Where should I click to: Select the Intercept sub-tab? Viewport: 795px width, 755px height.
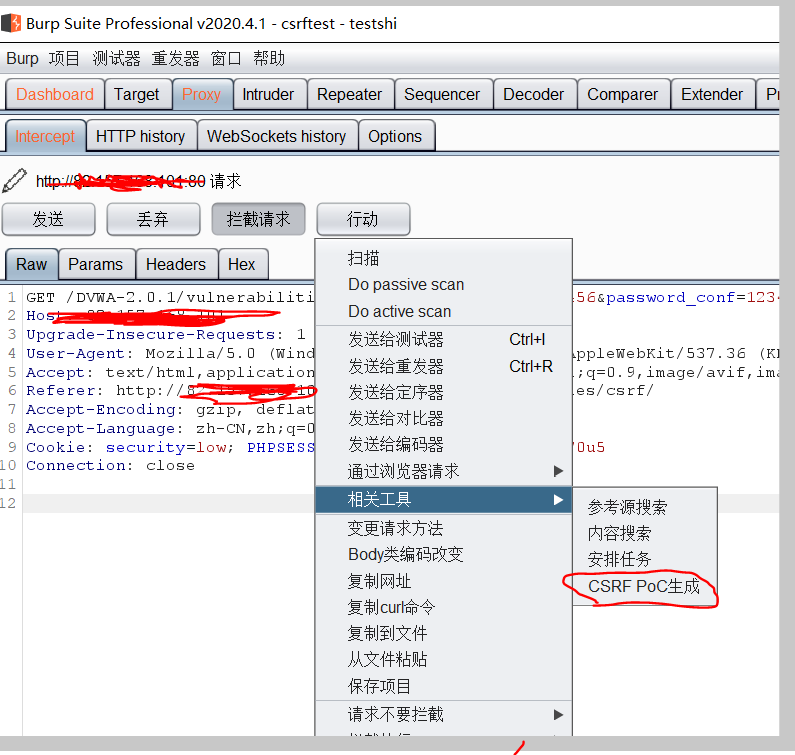click(45, 136)
